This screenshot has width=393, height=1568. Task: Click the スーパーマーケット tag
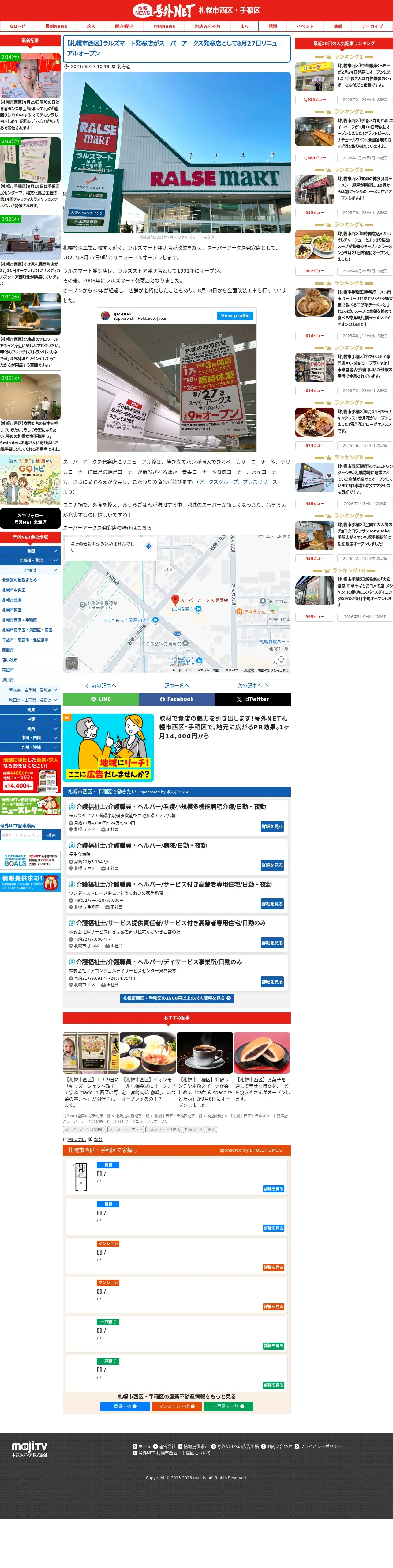(x=126, y=1129)
